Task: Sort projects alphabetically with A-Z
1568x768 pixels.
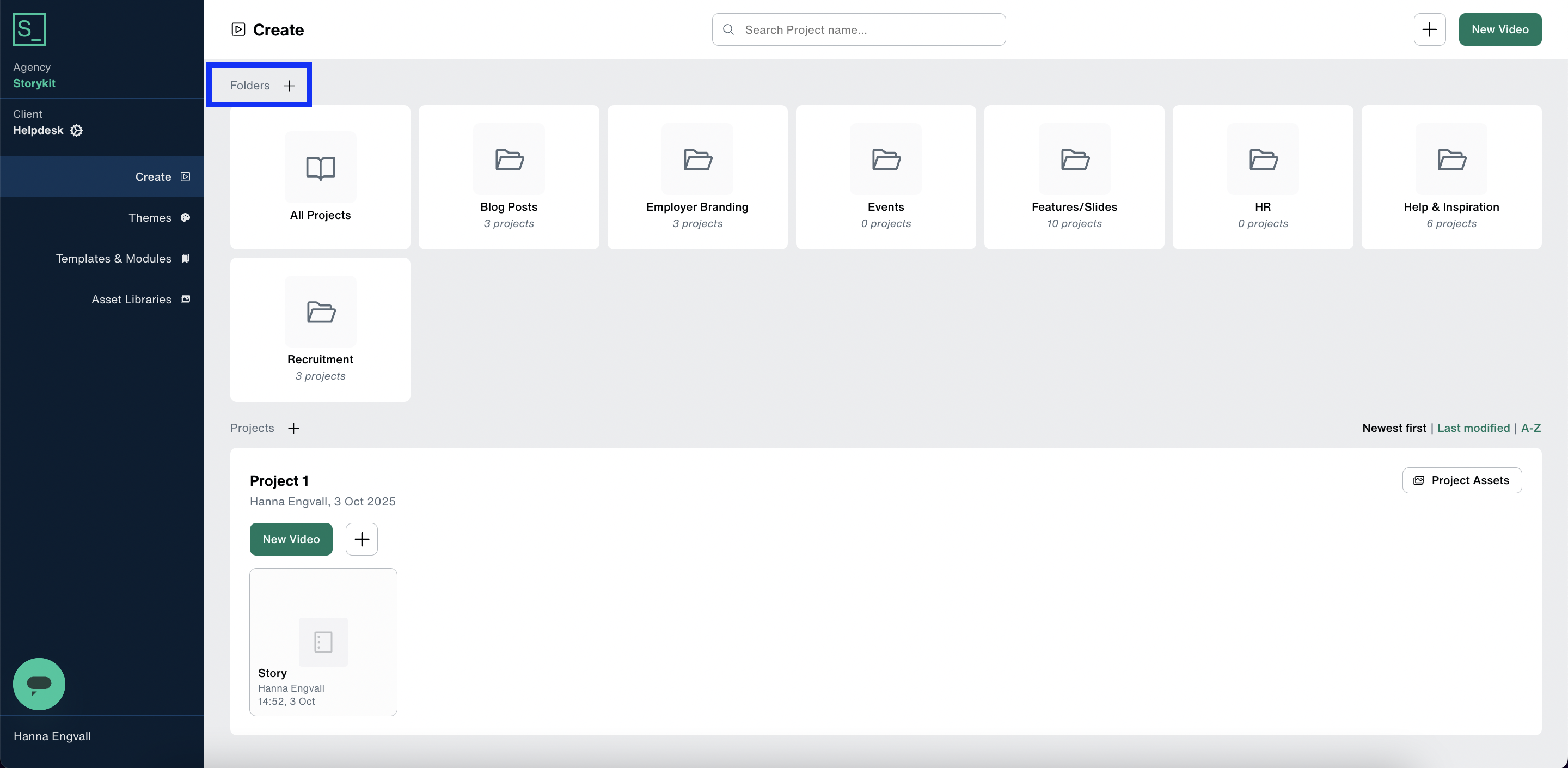Action: point(1532,428)
